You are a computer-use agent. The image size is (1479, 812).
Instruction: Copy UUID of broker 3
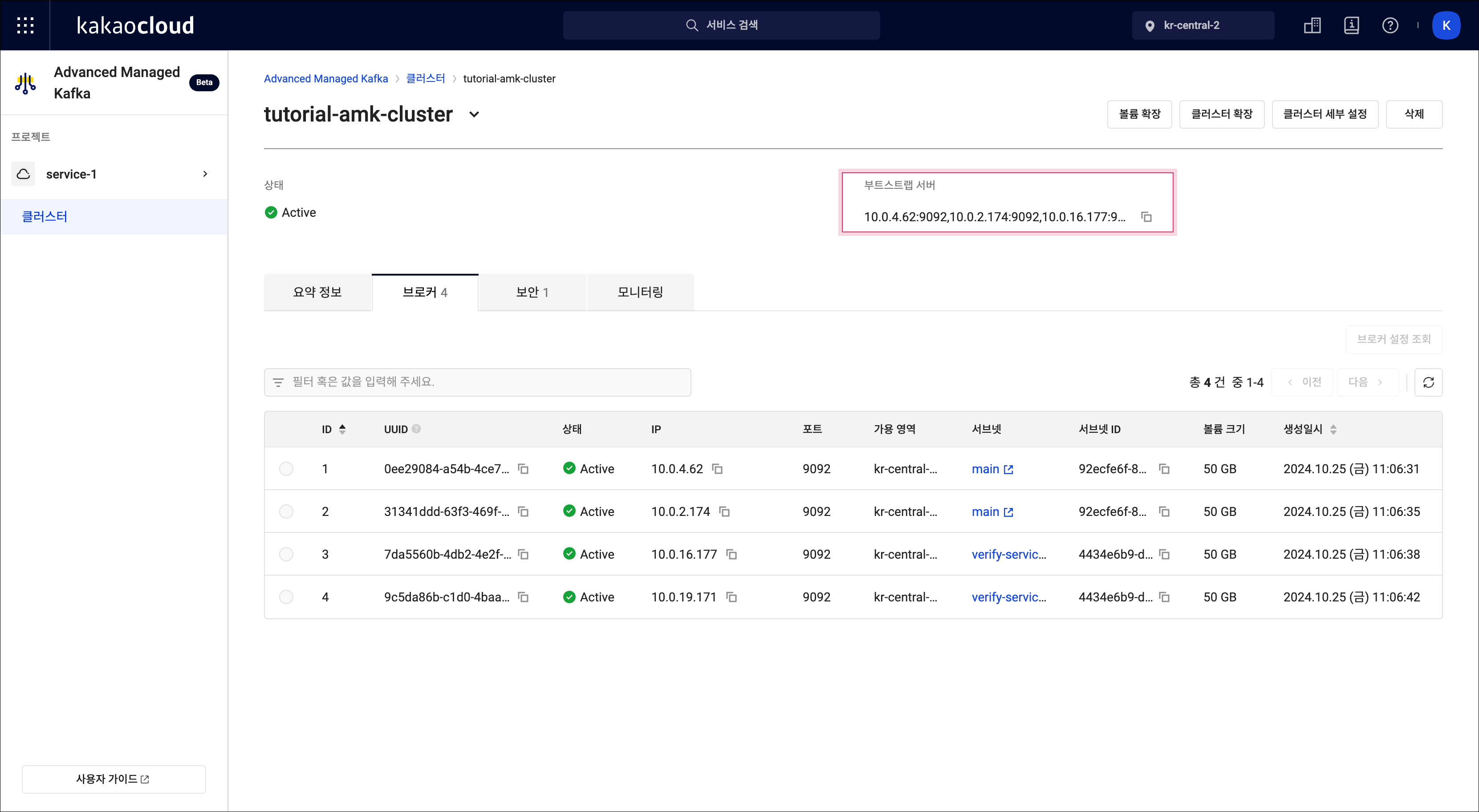coord(523,554)
